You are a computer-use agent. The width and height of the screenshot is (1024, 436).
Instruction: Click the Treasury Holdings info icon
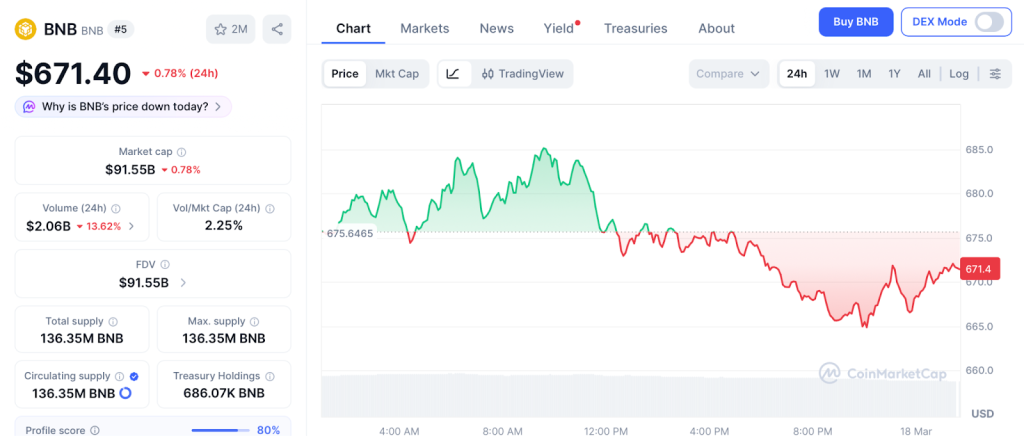point(269,376)
